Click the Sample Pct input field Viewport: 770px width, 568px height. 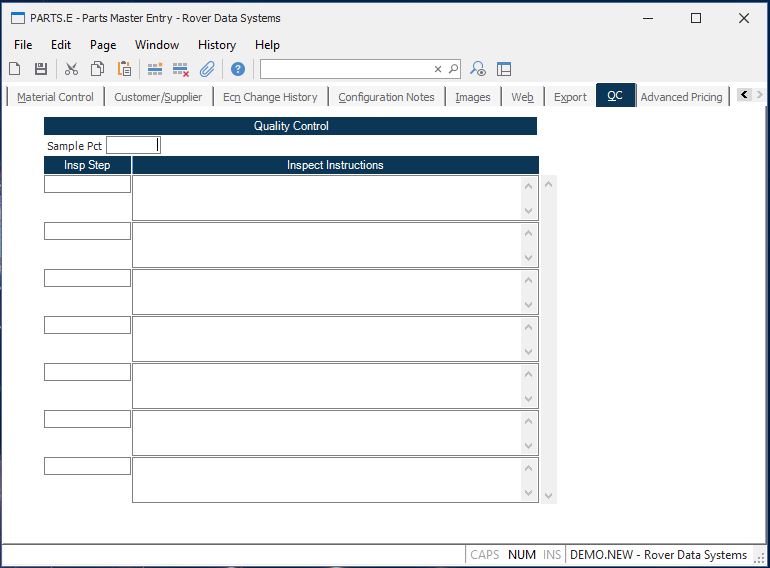pyautogui.click(x=132, y=146)
